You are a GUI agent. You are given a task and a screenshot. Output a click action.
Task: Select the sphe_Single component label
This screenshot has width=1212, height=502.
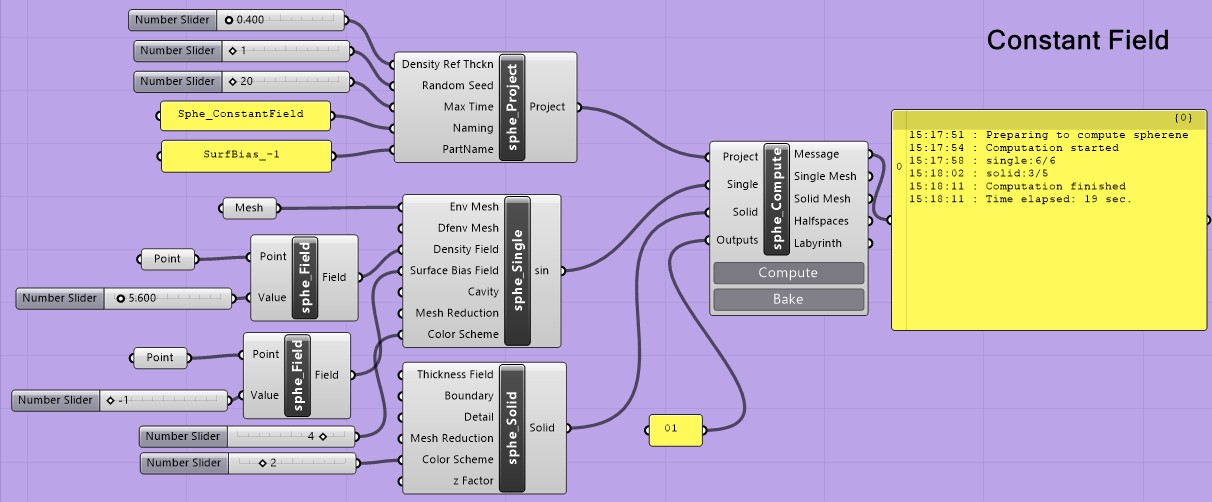[516, 270]
